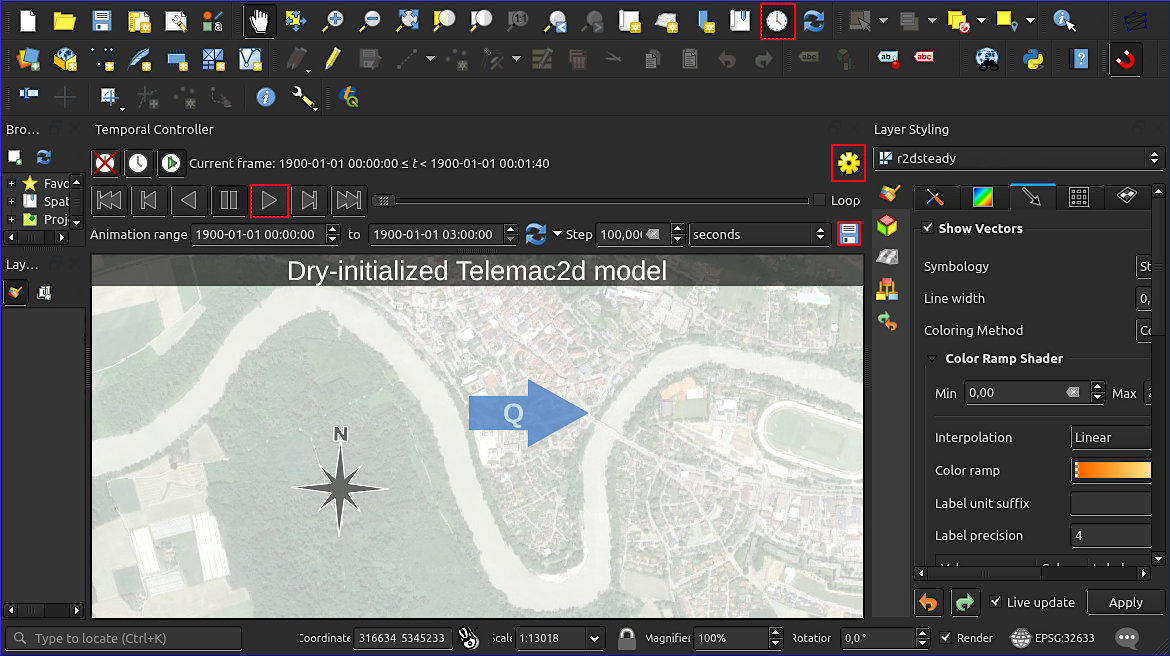Click the orange Color ramp swatch
Viewport: 1170px width, 656px height.
point(1111,470)
